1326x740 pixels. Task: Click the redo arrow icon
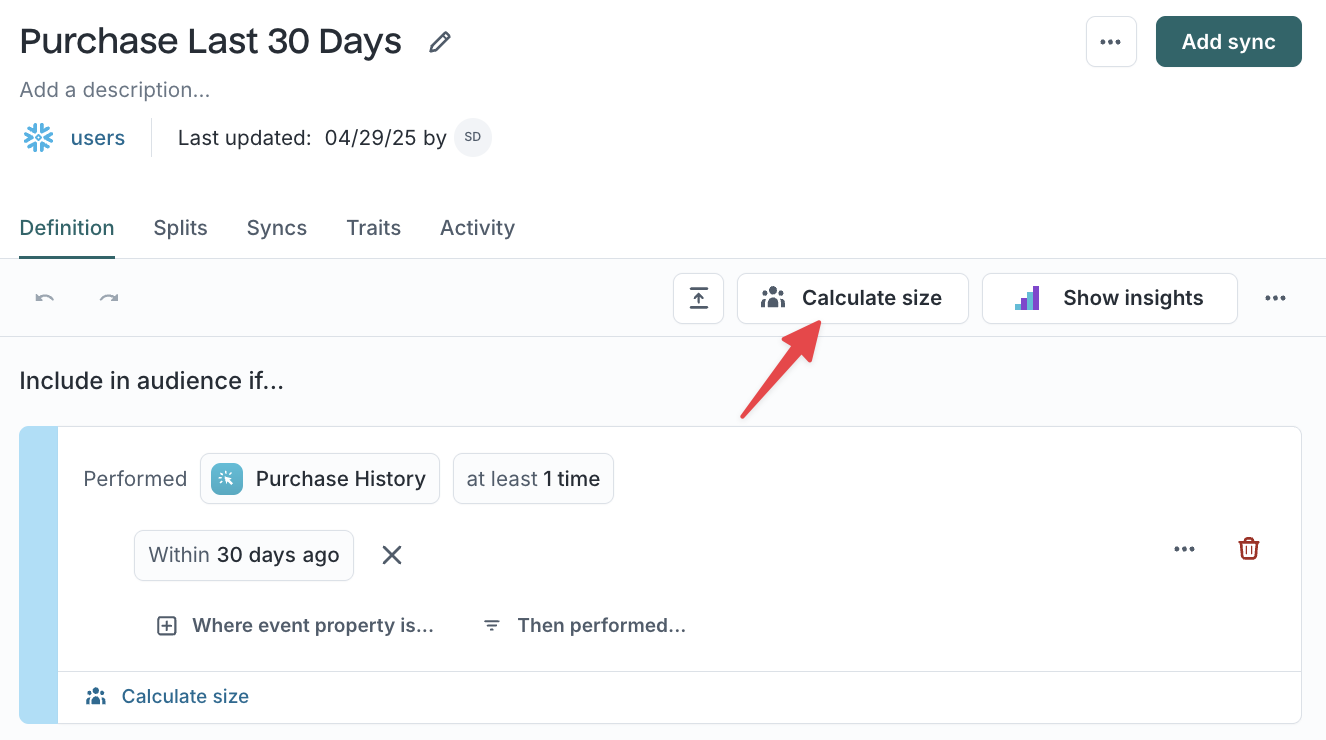pyautogui.click(x=109, y=298)
